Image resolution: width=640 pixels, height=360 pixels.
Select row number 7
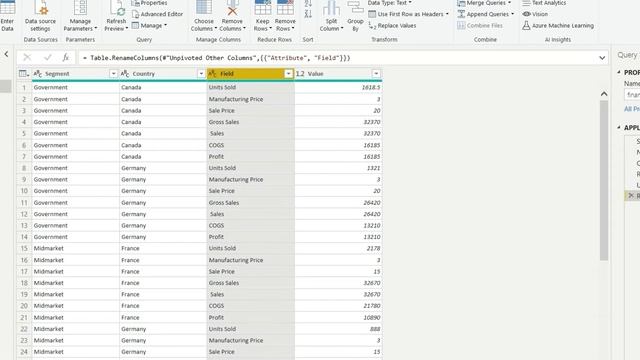[24, 157]
